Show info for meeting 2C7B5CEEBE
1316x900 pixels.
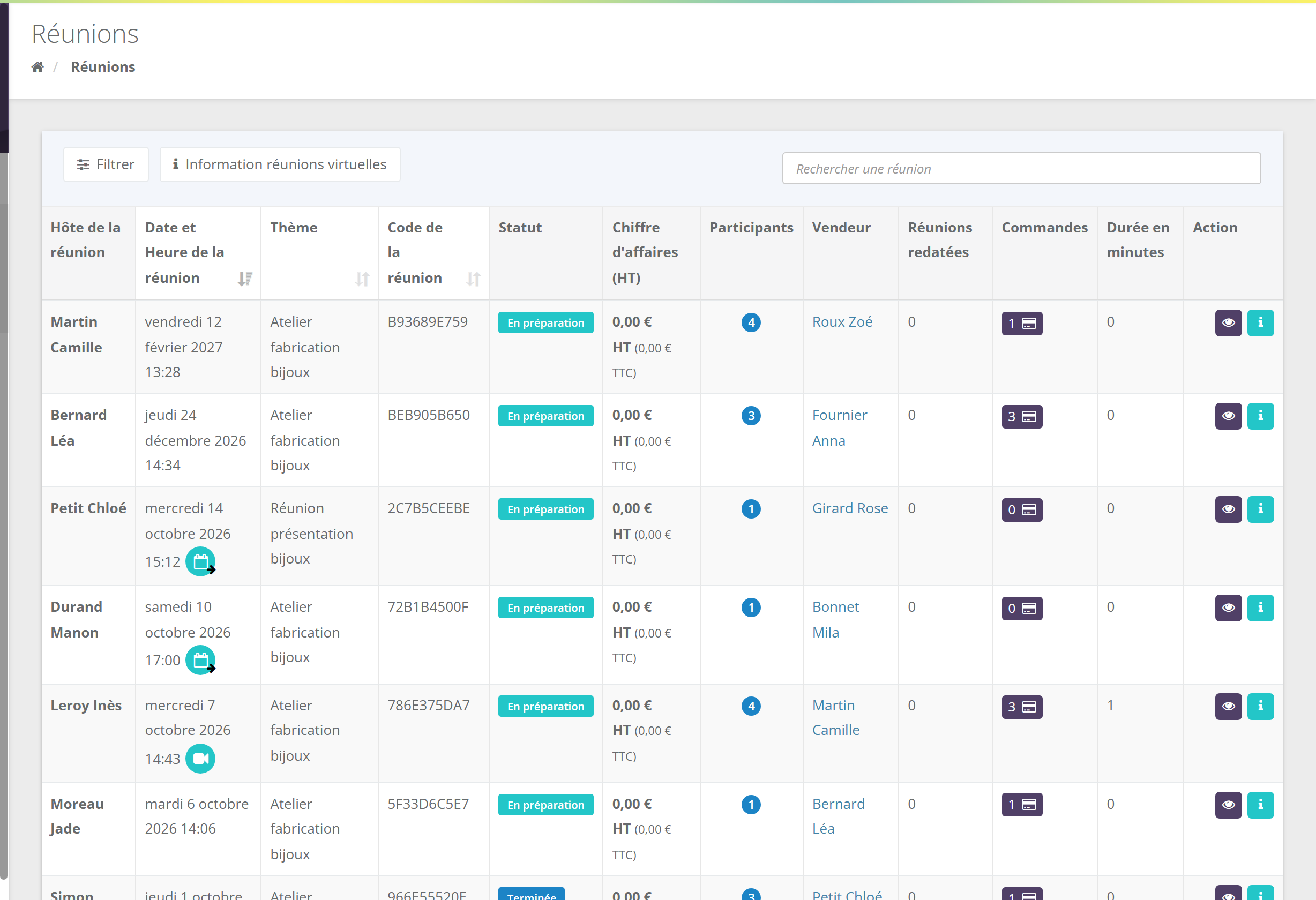(1260, 509)
